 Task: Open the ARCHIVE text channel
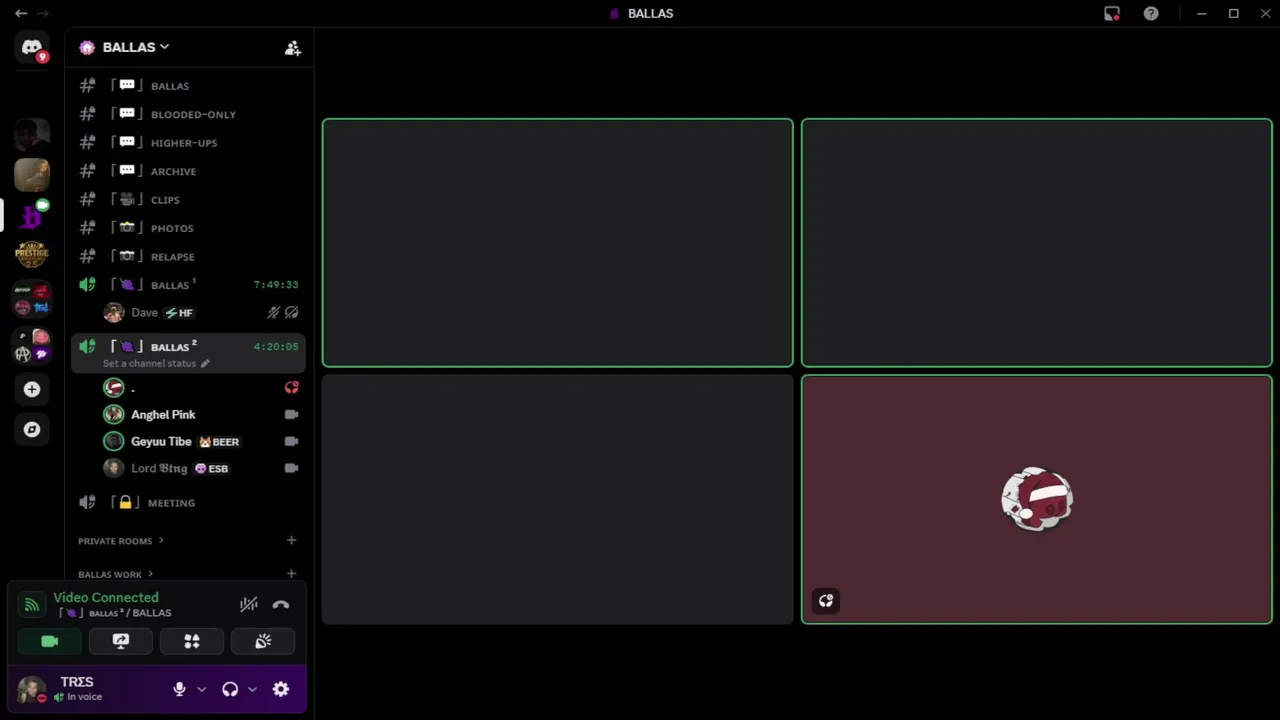pos(188,171)
